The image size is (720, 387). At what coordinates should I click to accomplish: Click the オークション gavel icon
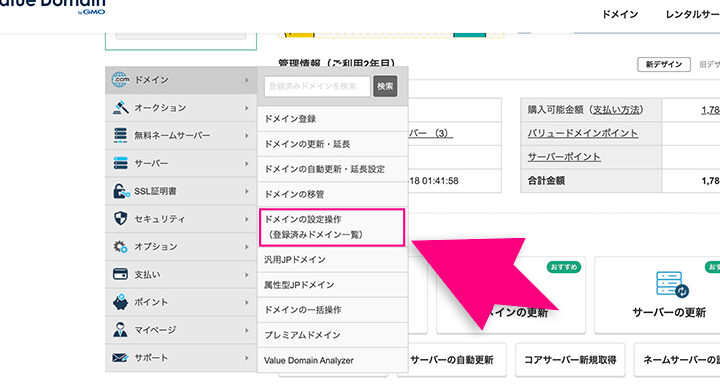click(120, 107)
